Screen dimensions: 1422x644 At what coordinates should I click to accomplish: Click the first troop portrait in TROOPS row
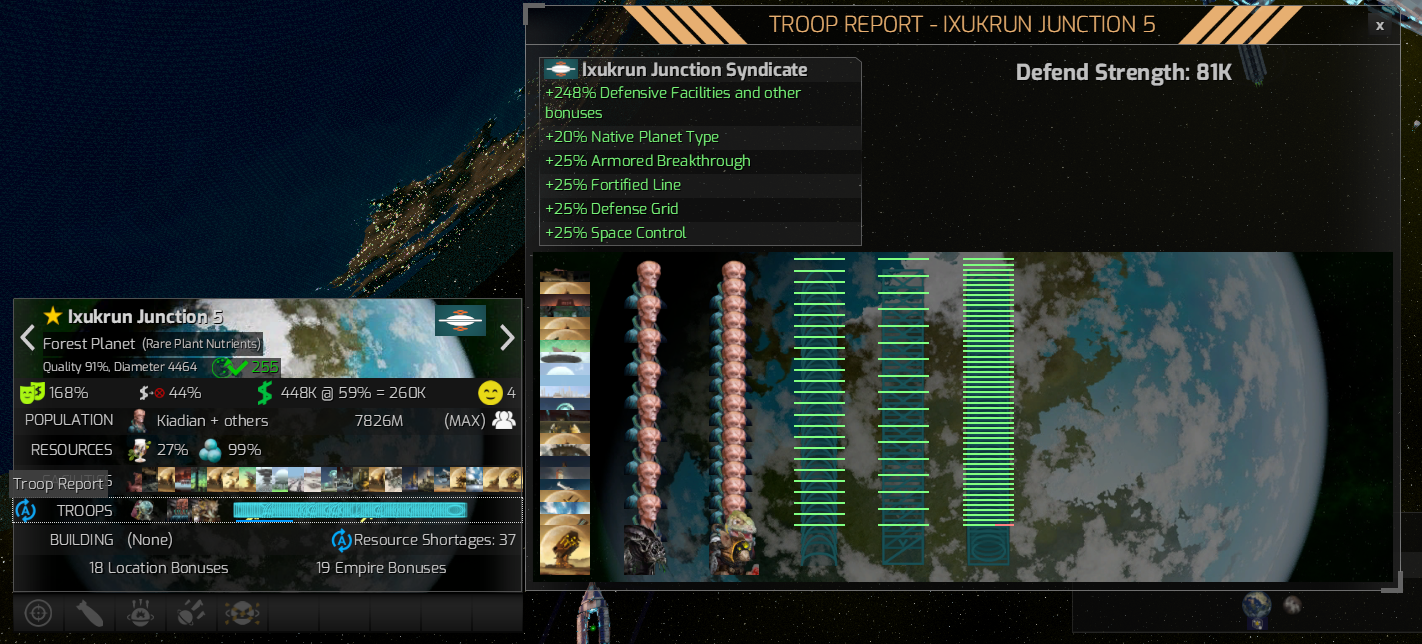coord(142,510)
